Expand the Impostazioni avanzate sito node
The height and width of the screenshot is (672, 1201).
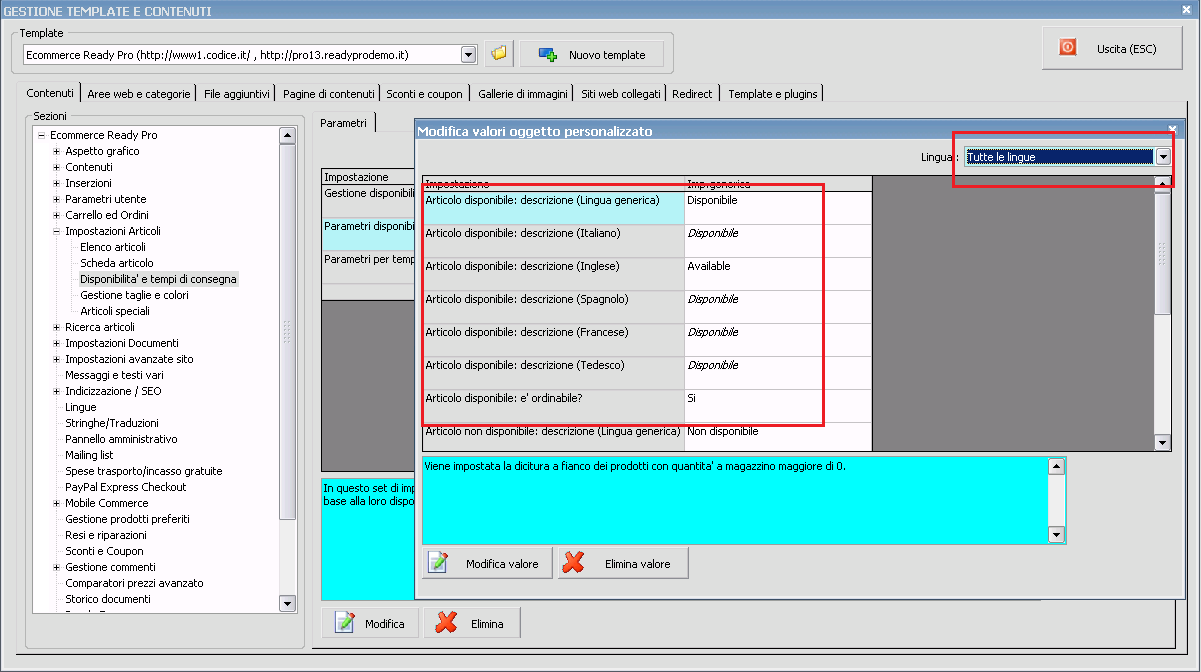pyautogui.click(x=56, y=359)
